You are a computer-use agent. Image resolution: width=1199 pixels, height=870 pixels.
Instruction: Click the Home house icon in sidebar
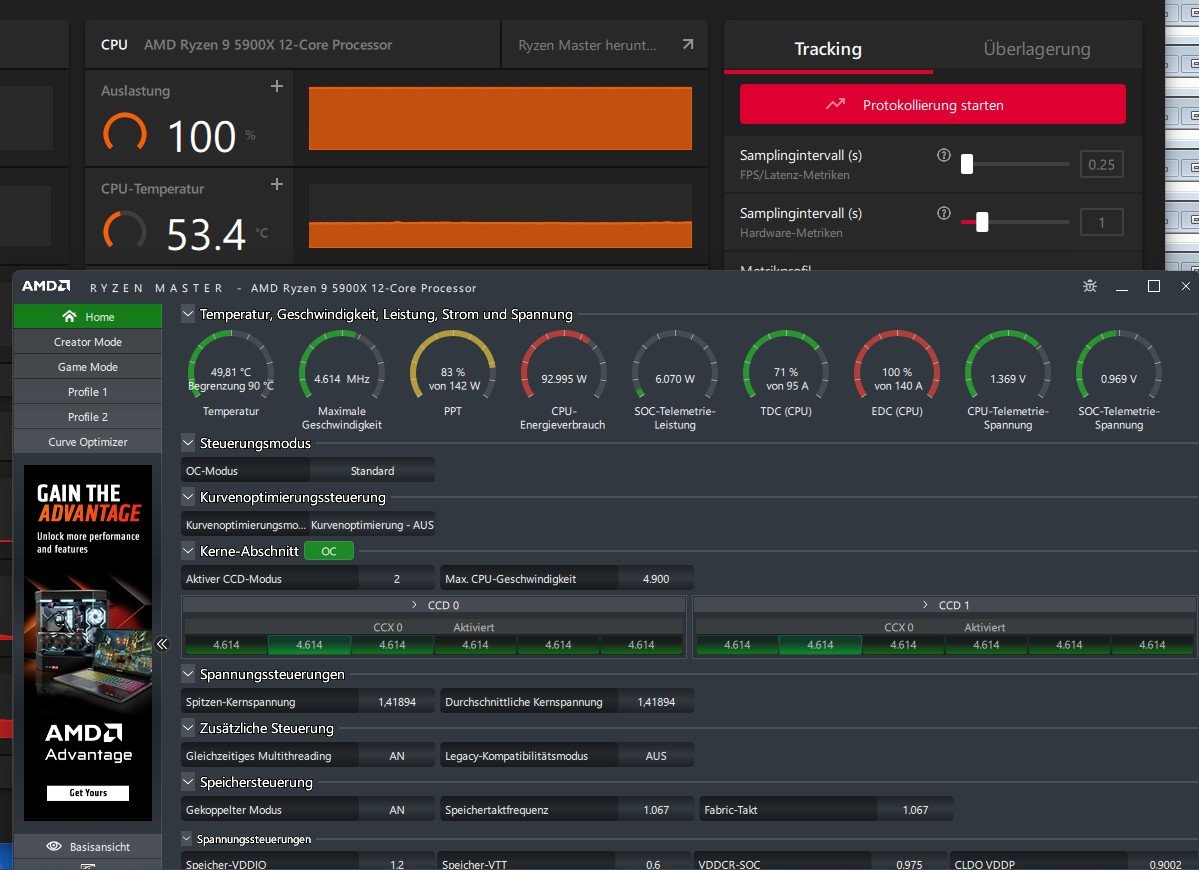70,317
